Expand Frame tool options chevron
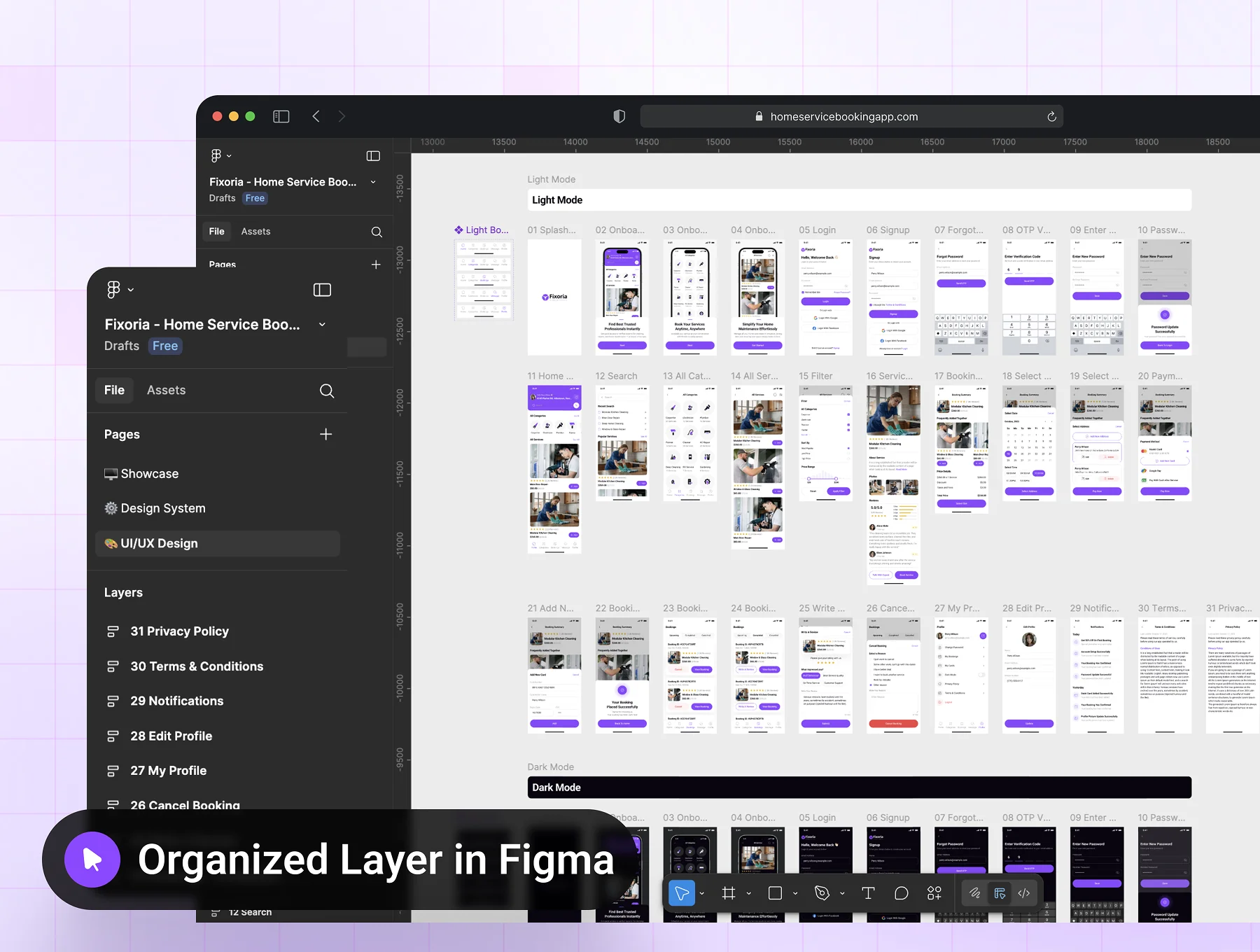Screen dimensions: 1260x952 (749, 894)
